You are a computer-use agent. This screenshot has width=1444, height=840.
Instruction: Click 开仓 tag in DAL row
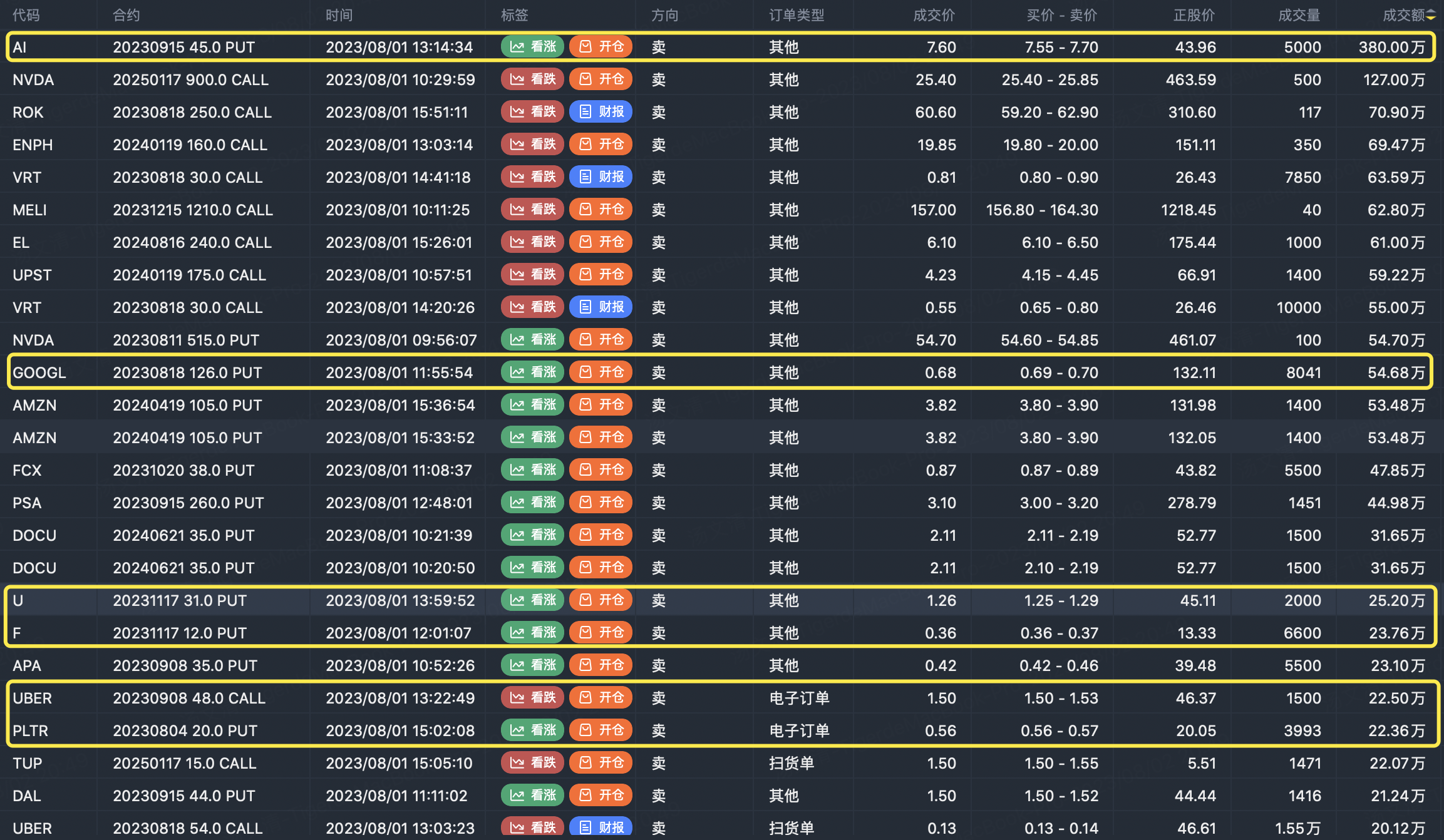(601, 796)
